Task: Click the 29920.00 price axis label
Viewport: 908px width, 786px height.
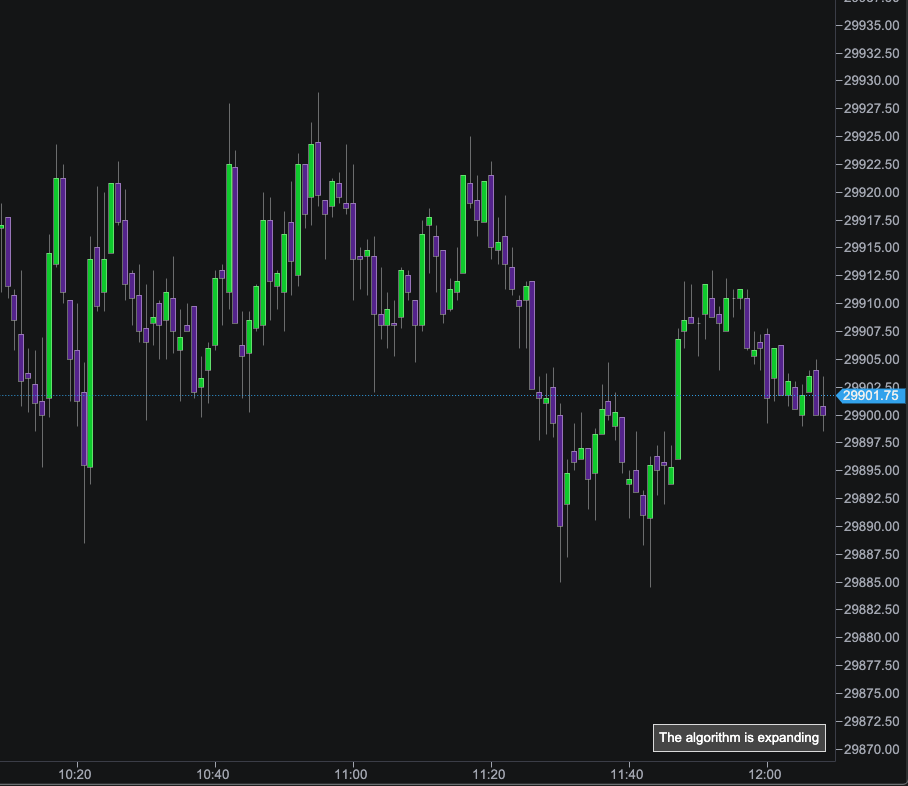Action: [x=872, y=192]
